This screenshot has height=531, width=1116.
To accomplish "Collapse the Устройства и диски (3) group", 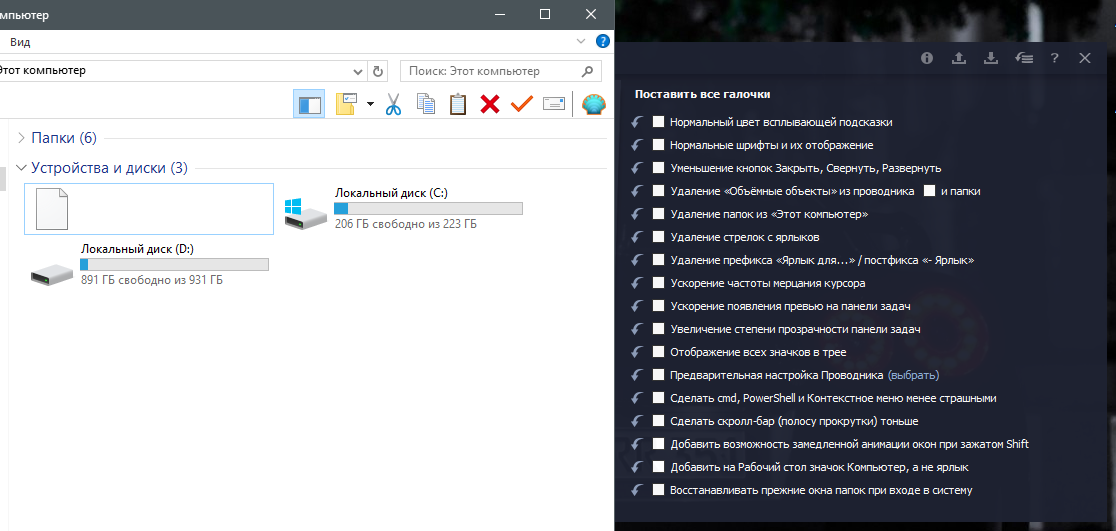I will coord(21,168).
